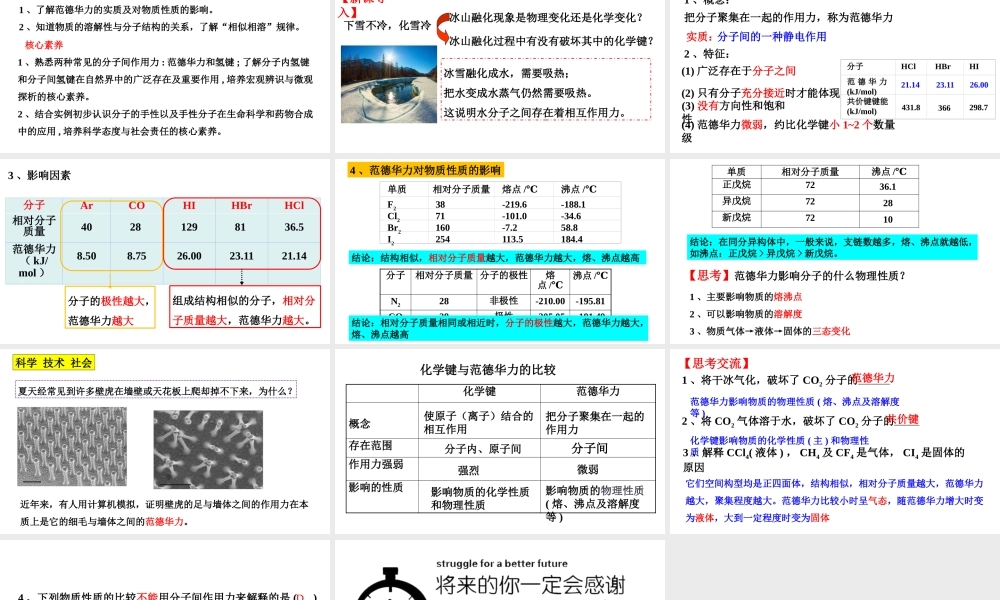Select the 【思考交流】 slide
The image size is (1000, 600).
835,441
